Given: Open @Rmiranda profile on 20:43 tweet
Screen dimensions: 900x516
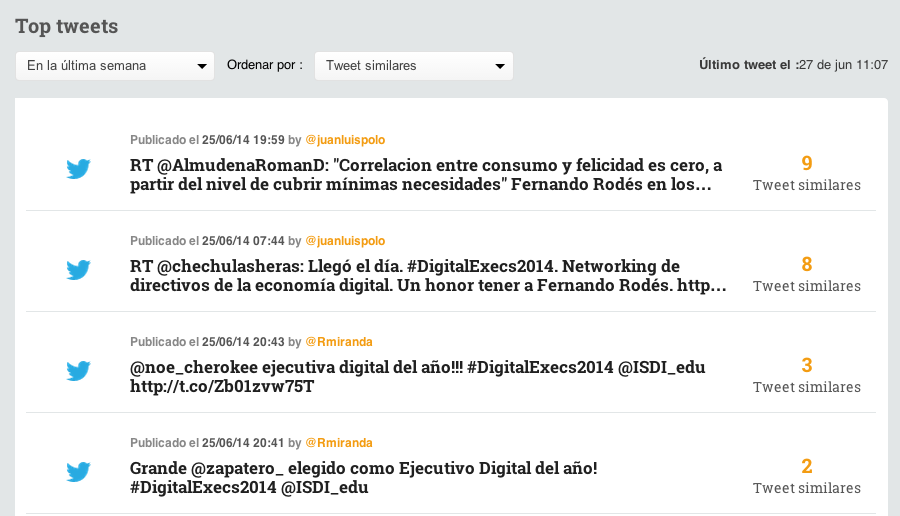Looking at the screenshot, I should tap(339, 342).
